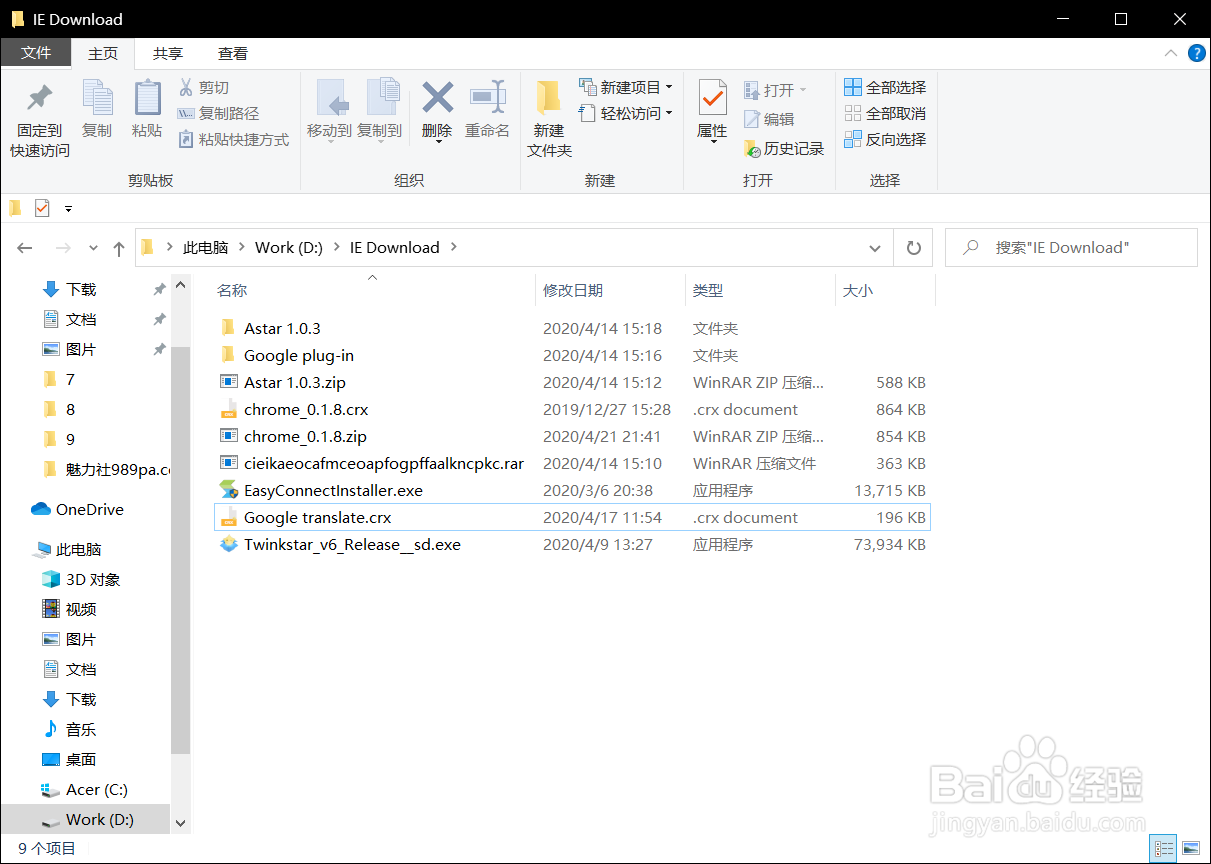Click Invert selection (反向选择)

pyautogui.click(x=885, y=140)
